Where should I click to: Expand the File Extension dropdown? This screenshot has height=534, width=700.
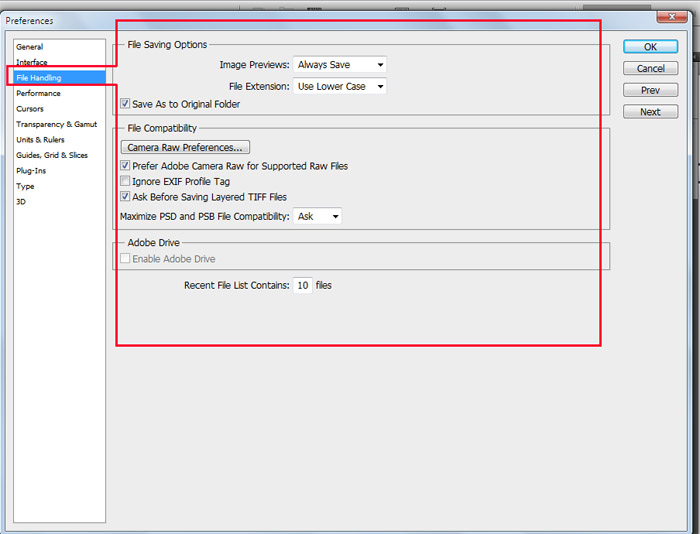coord(340,87)
